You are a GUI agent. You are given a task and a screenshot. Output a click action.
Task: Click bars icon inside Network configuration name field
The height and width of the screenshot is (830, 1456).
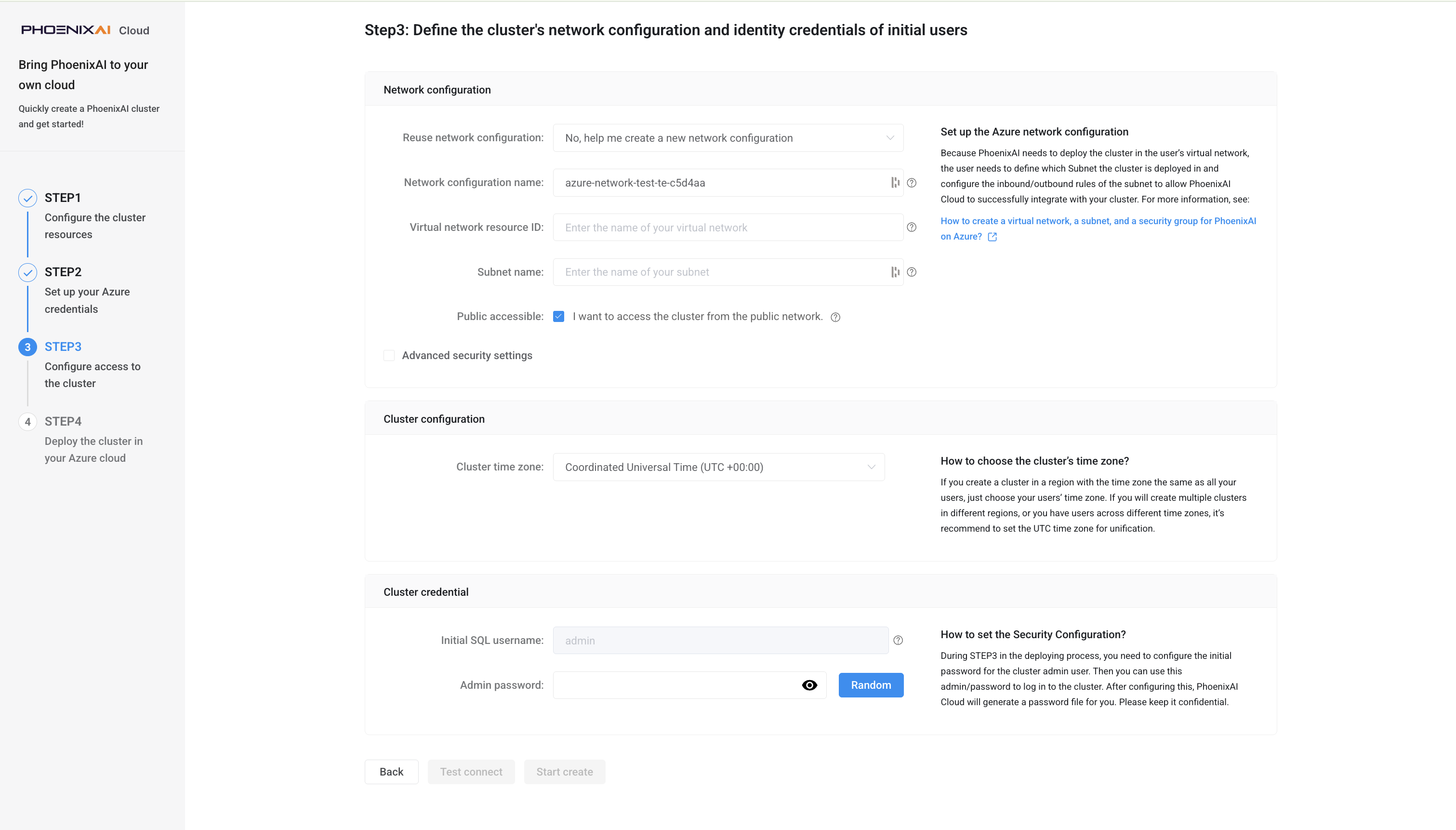click(895, 182)
